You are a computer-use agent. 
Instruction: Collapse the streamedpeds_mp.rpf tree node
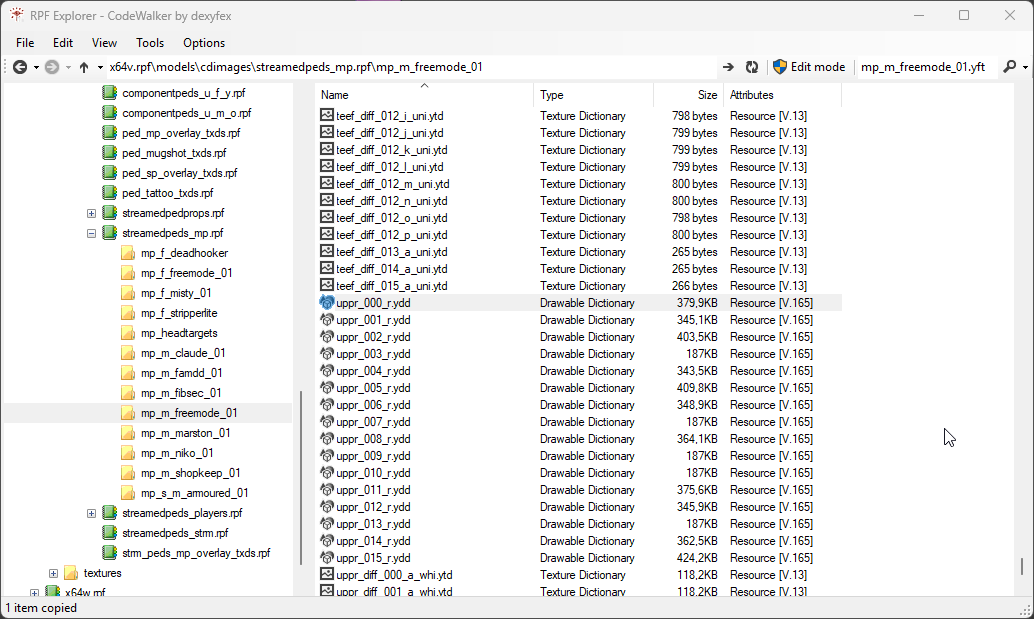click(x=91, y=233)
